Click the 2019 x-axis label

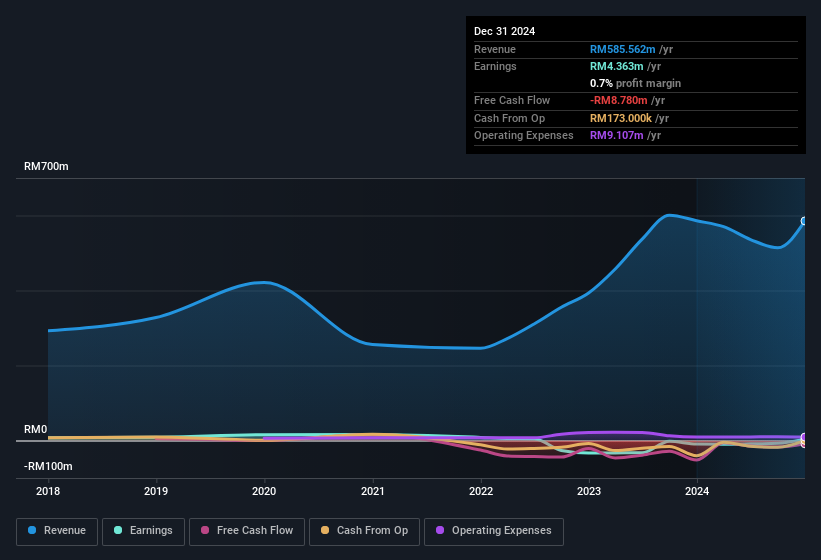156,491
